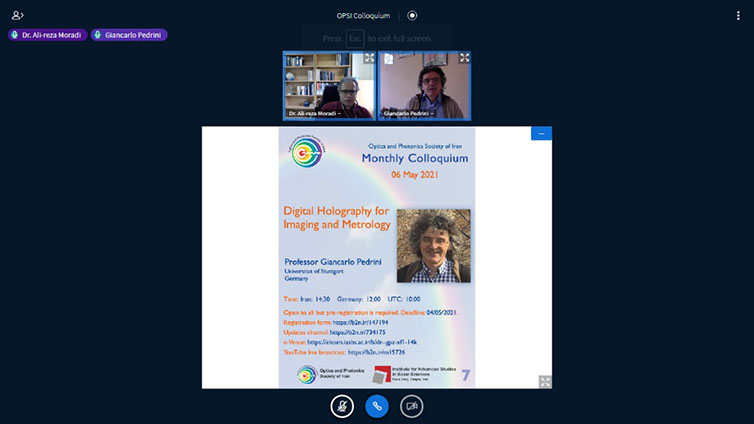This screenshot has height=424, width=754.
Task: Expand Giancarlo Pedrini webcam to fullscreen
Action: pyautogui.click(x=464, y=58)
